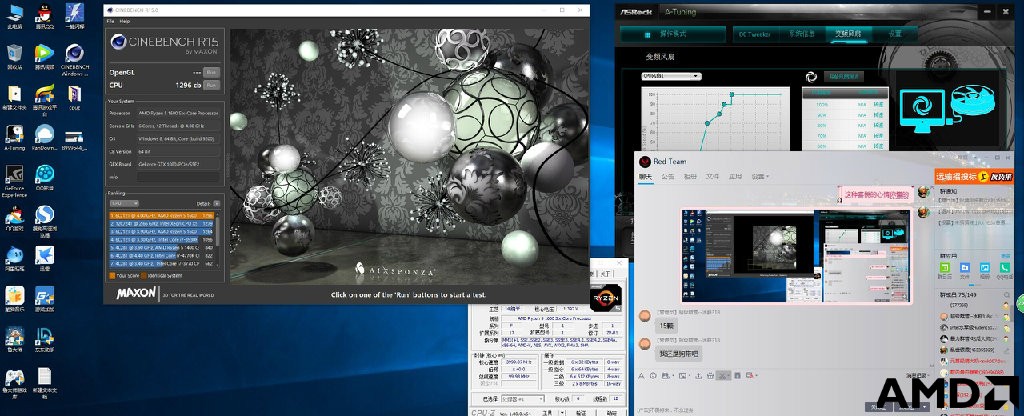Select the second-highest fan curve point in A-Tuning
Image resolution: width=1024 pixels, height=416 pixels.
724,104
